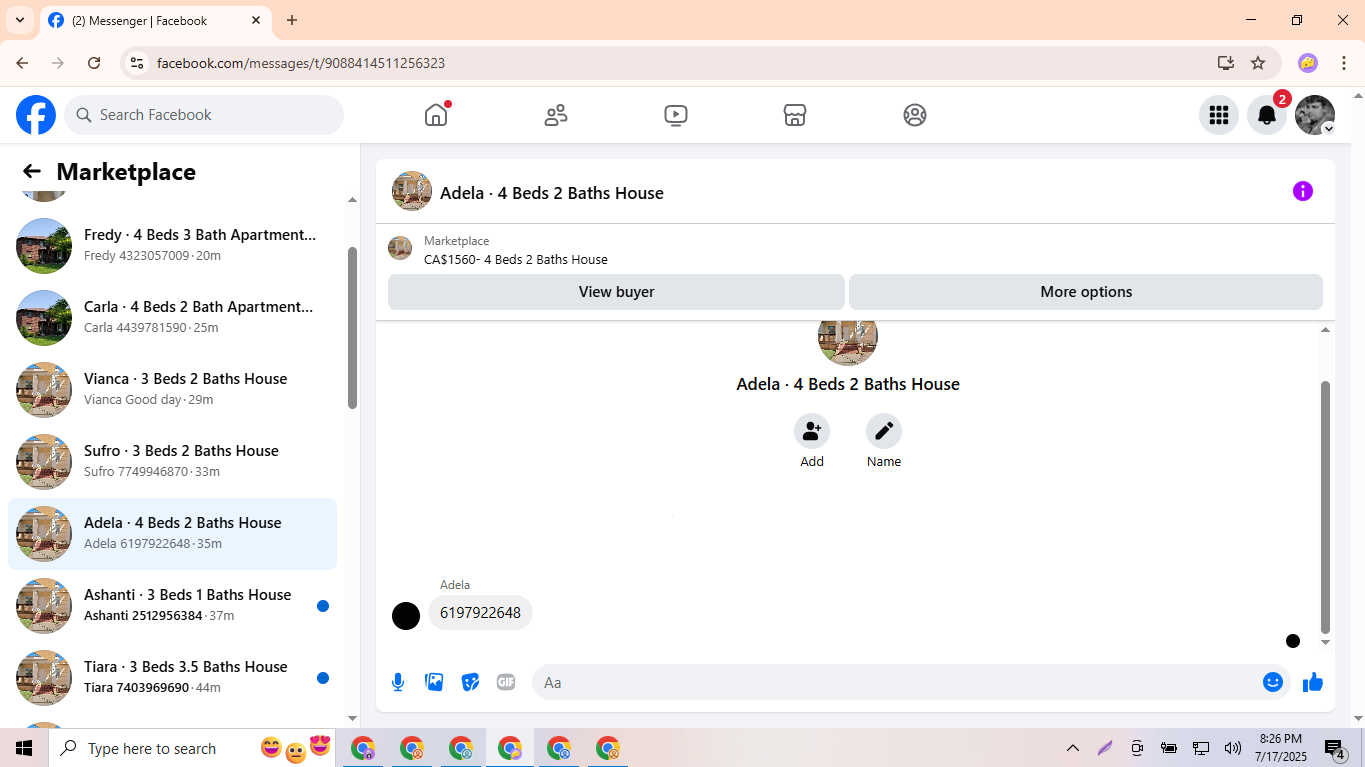Select the Messenger Facebook browser tab
Image resolution: width=1365 pixels, height=767 pixels.
[x=154, y=20]
